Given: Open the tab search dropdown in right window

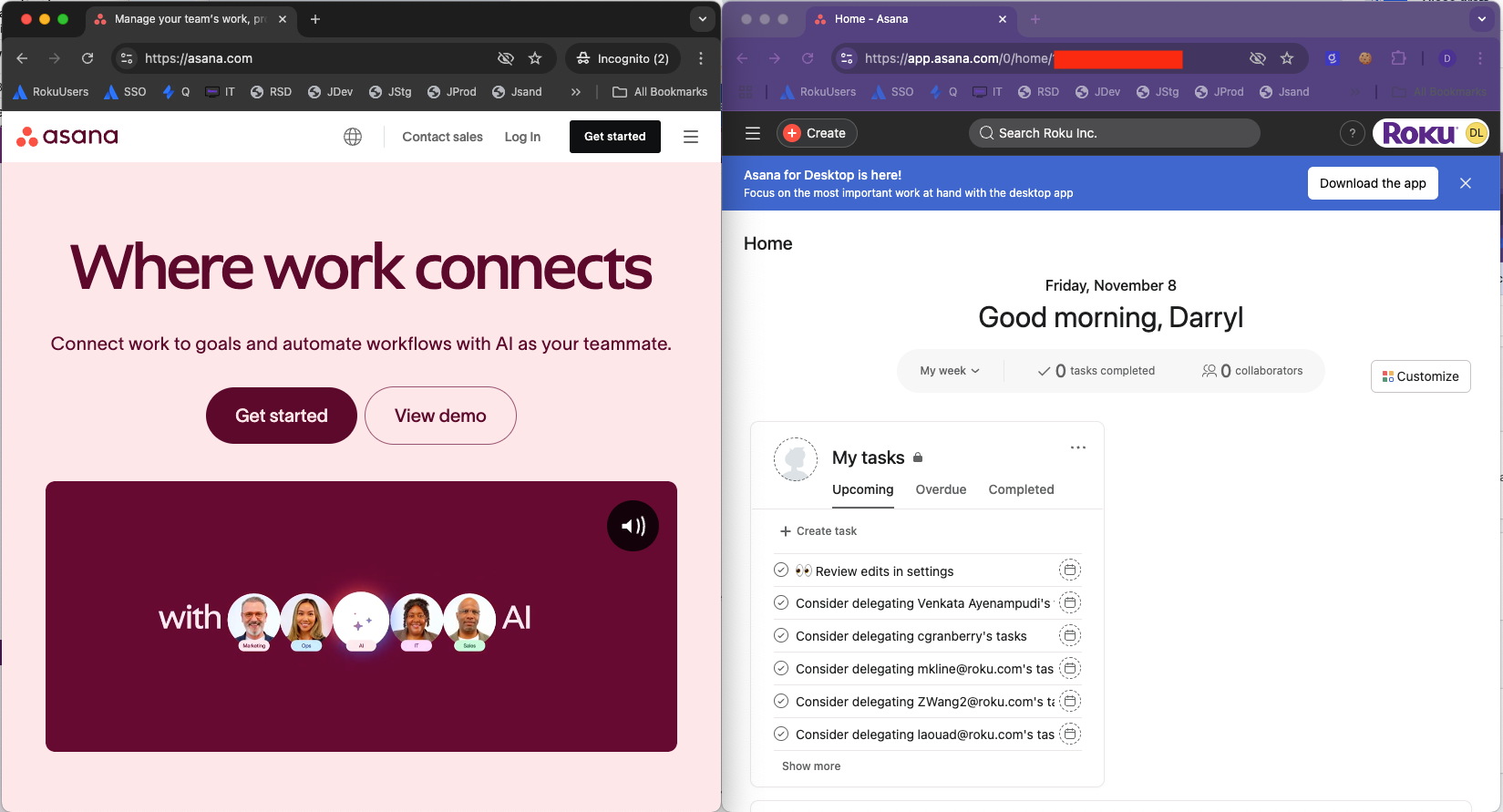Looking at the screenshot, I should point(1482,19).
